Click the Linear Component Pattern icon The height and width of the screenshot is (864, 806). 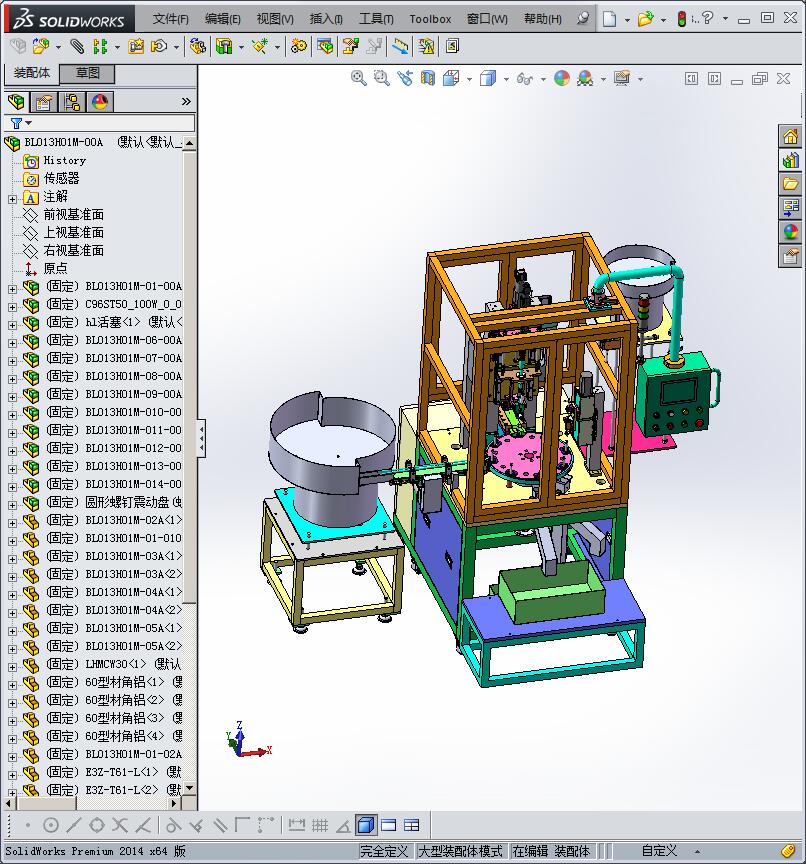point(100,47)
